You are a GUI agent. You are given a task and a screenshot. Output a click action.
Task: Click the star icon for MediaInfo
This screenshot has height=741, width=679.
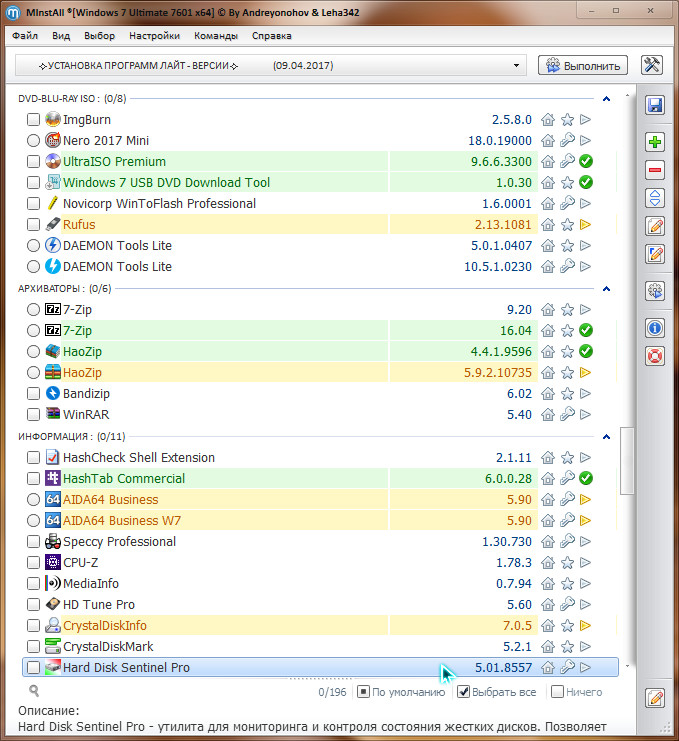point(567,584)
